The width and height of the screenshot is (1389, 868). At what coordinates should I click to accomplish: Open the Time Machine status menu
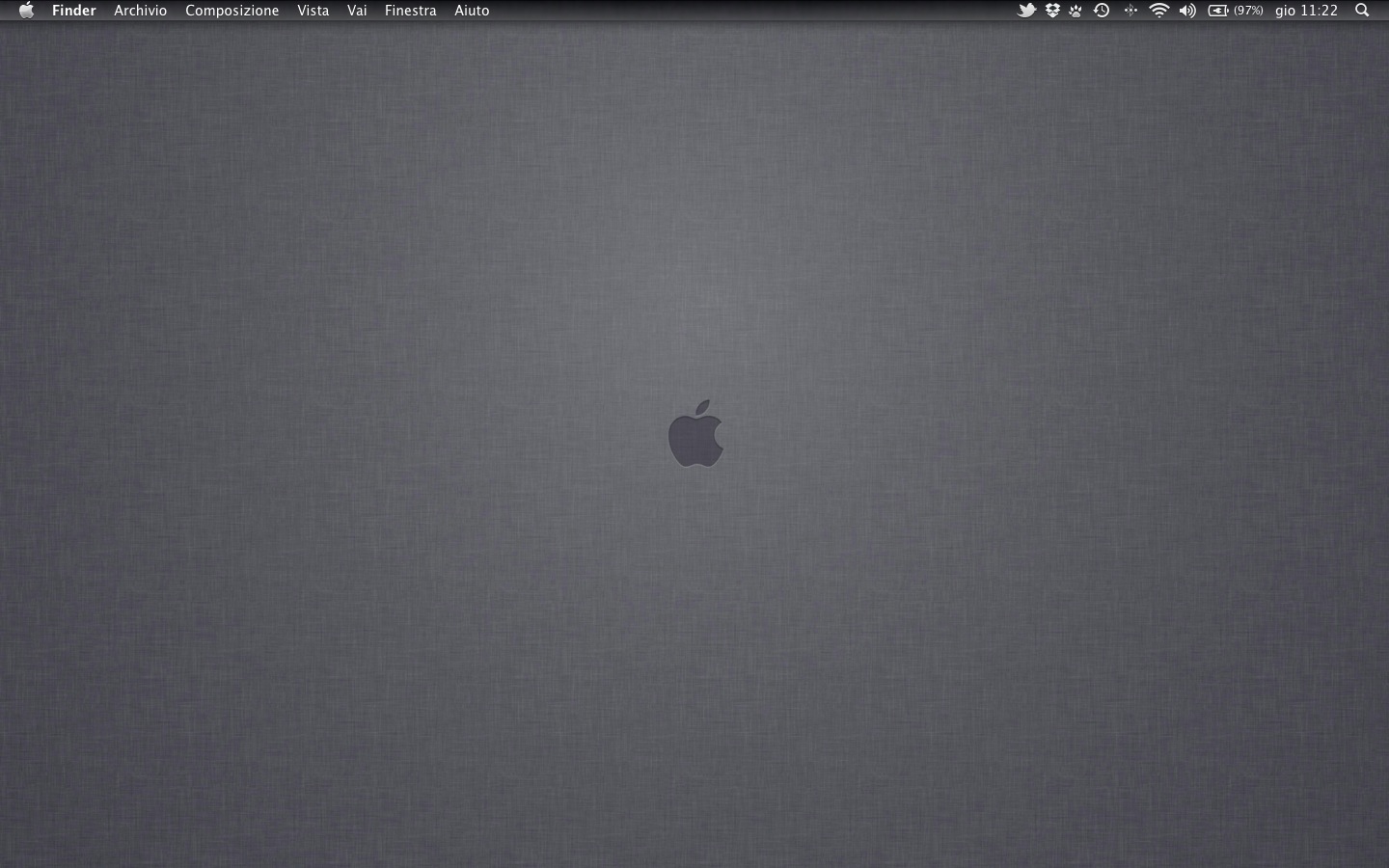click(1102, 11)
